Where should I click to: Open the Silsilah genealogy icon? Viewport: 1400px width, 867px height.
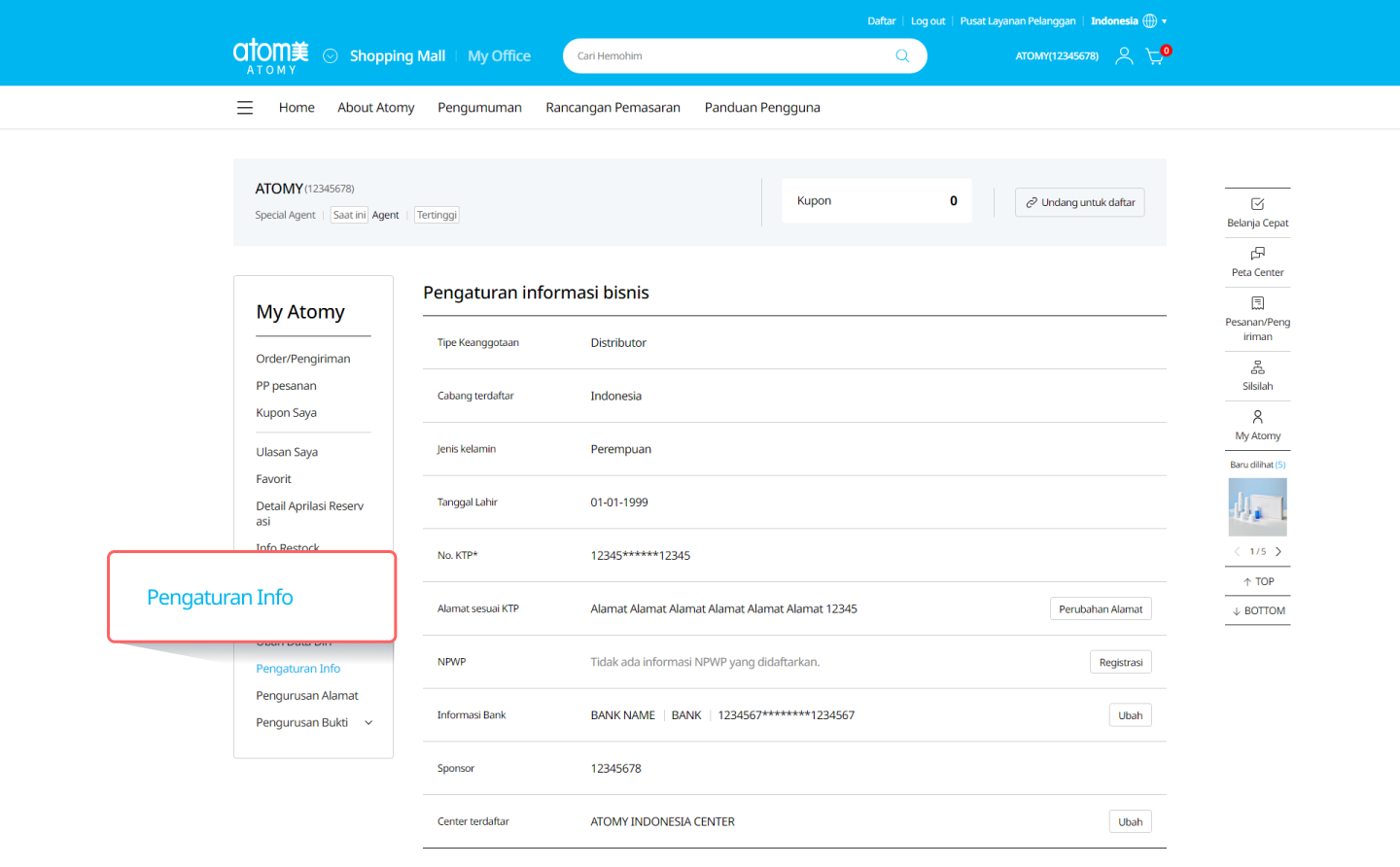click(x=1257, y=367)
